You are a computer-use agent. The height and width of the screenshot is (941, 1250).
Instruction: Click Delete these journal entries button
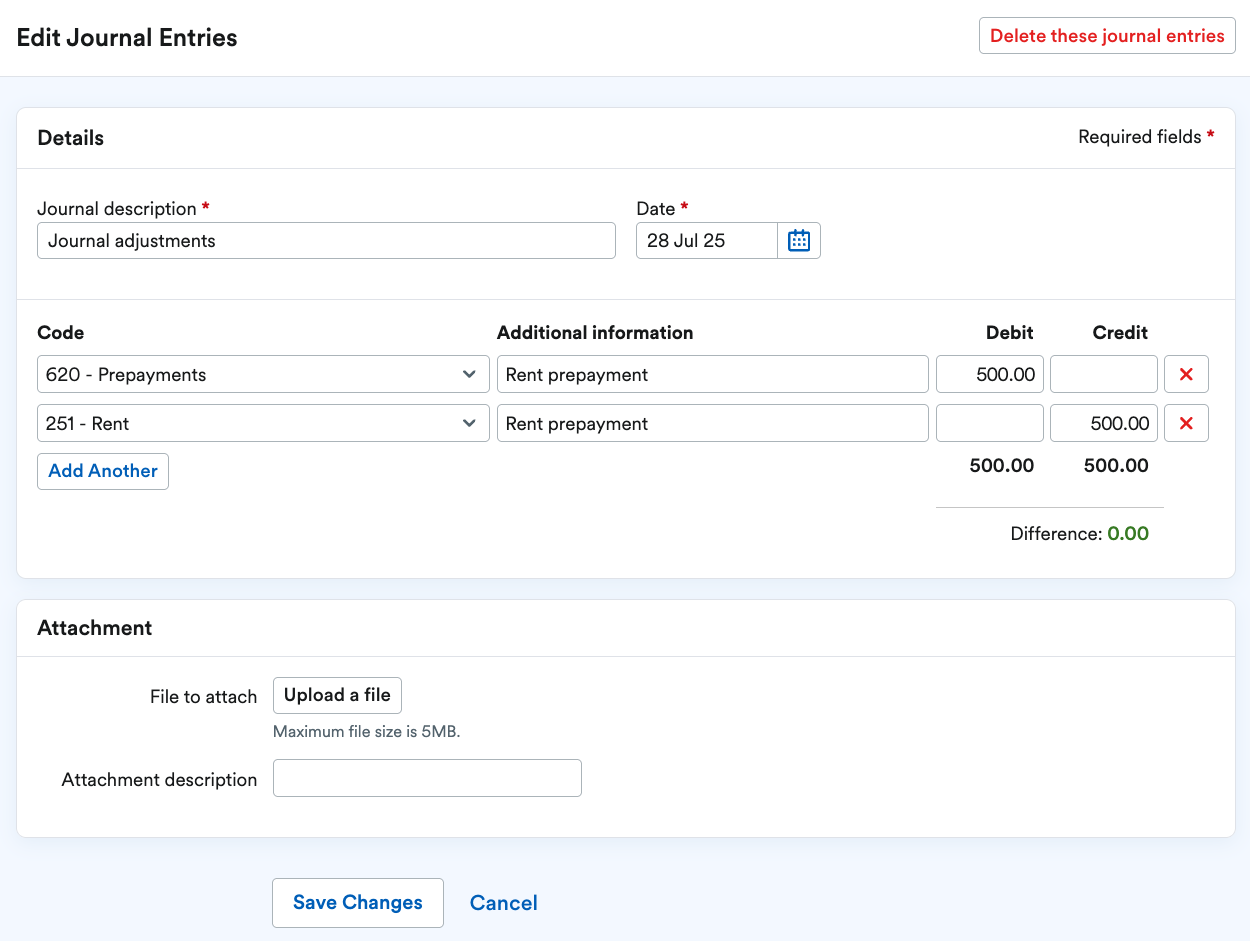(x=1106, y=36)
